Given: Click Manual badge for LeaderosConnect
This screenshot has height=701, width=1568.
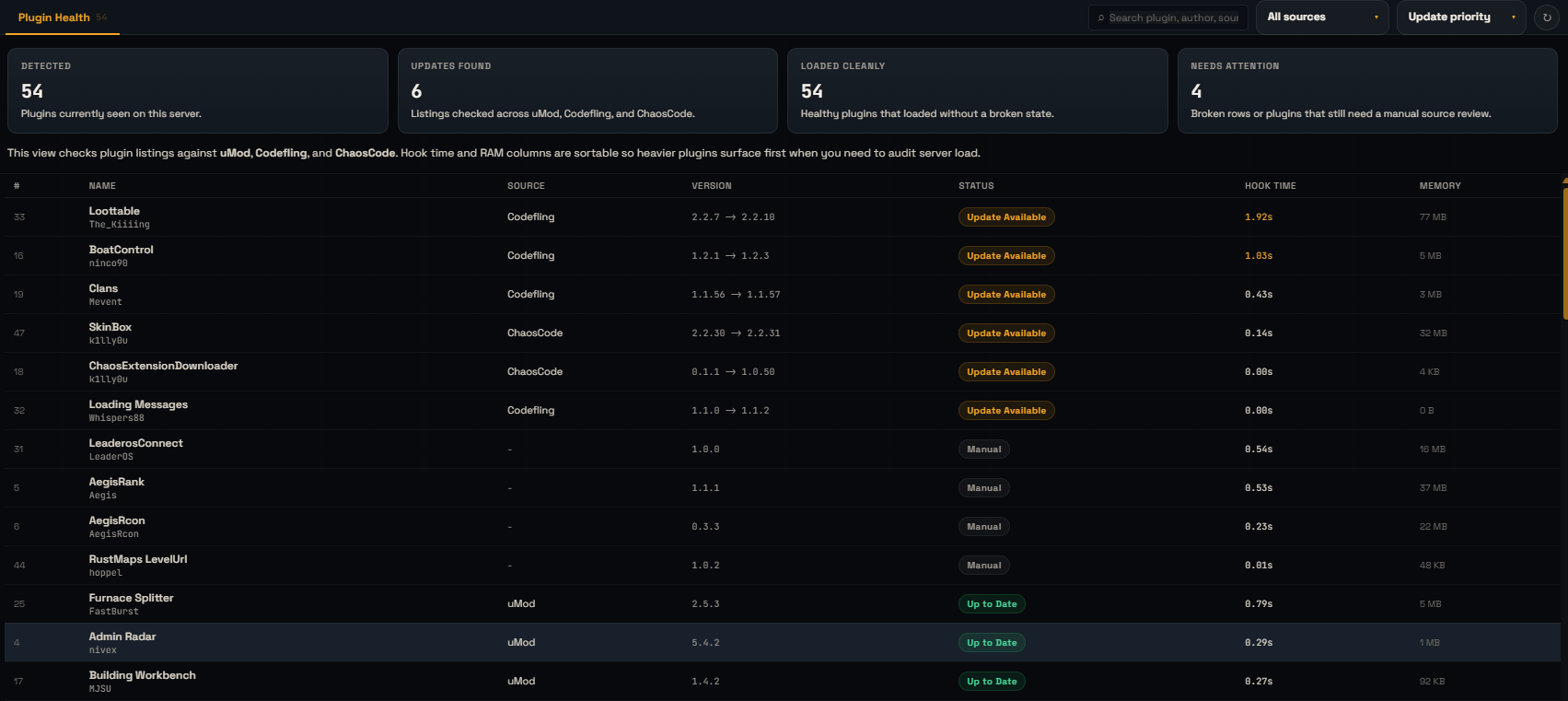Looking at the screenshot, I should (x=984, y=450).
